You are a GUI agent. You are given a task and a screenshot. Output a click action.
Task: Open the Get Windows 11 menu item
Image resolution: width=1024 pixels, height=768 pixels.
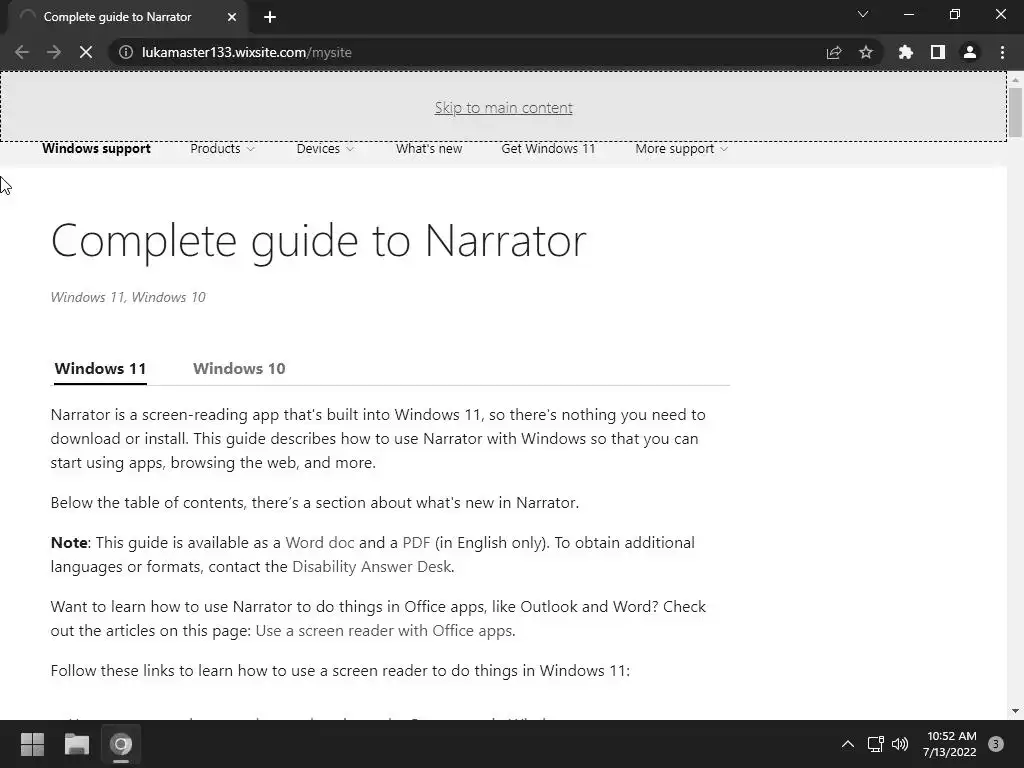coord(548,148)
